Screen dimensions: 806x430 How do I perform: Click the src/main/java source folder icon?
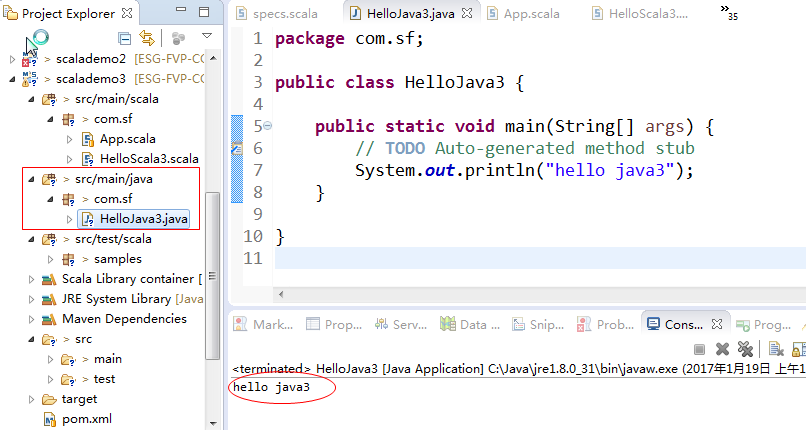tap(49, 180)
